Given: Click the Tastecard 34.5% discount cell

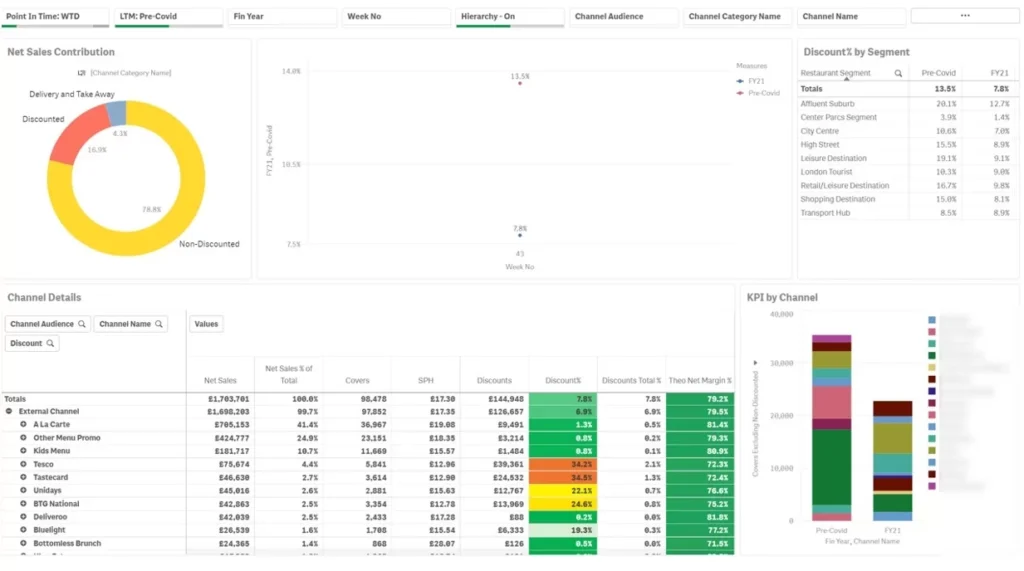Looking at the screenshot, I should tap(563, 478).
